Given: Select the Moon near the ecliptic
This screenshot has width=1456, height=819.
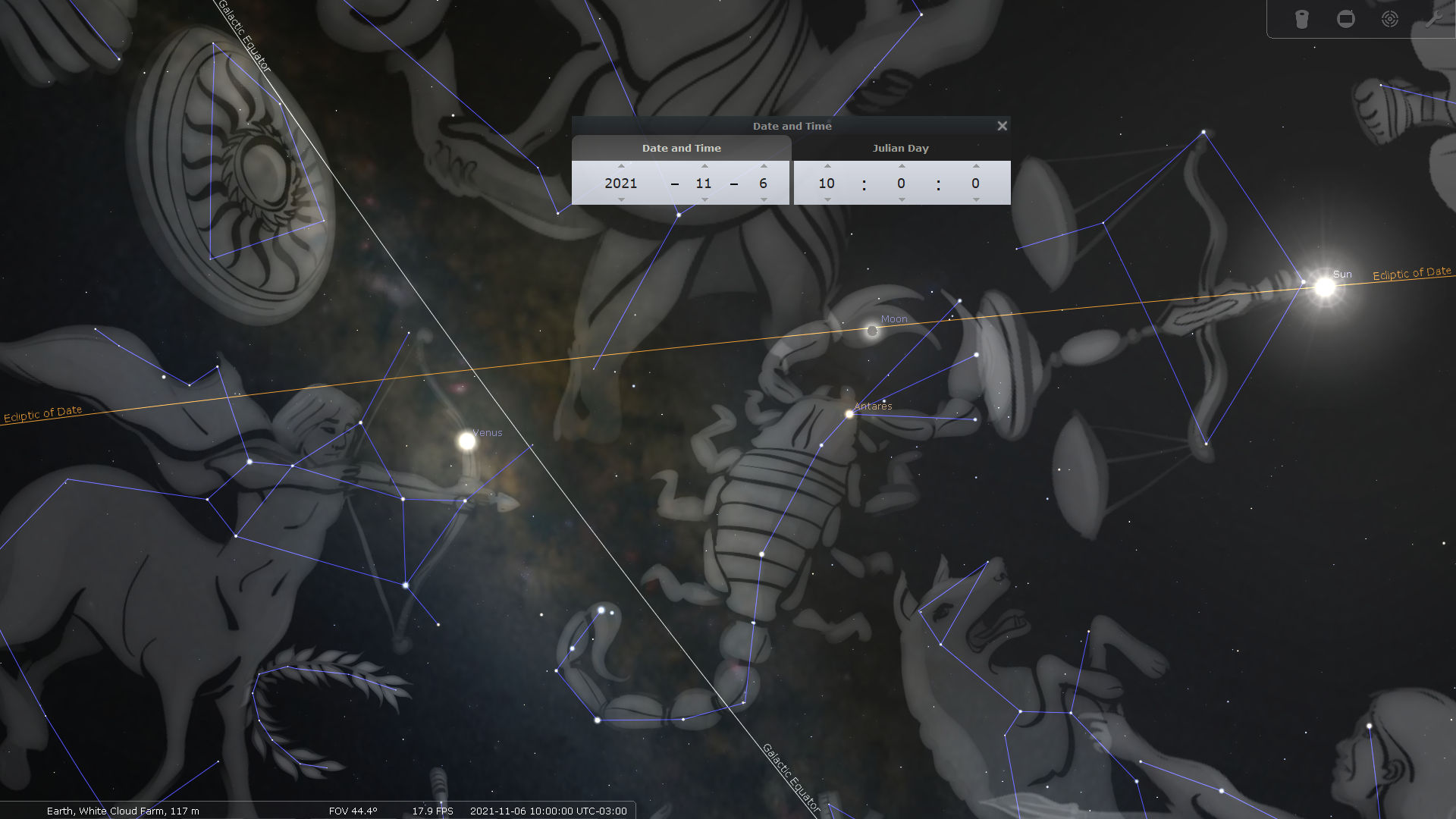Looking at the screenshot, I should click(872, 331).
